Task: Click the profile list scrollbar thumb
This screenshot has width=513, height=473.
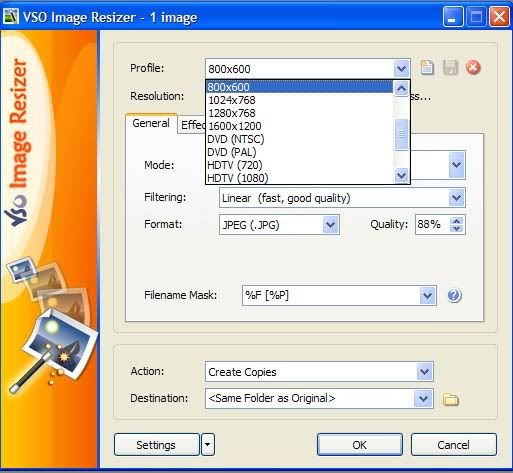Action: pos(401,134)
